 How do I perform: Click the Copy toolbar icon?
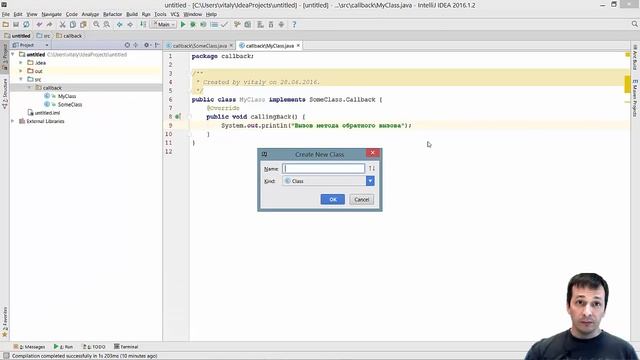point(73,25)
